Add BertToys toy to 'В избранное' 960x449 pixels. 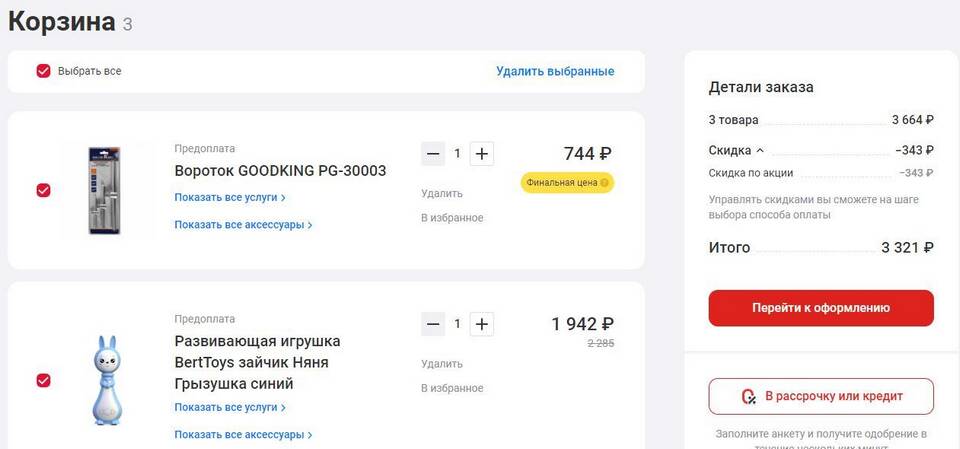[452, 388]
